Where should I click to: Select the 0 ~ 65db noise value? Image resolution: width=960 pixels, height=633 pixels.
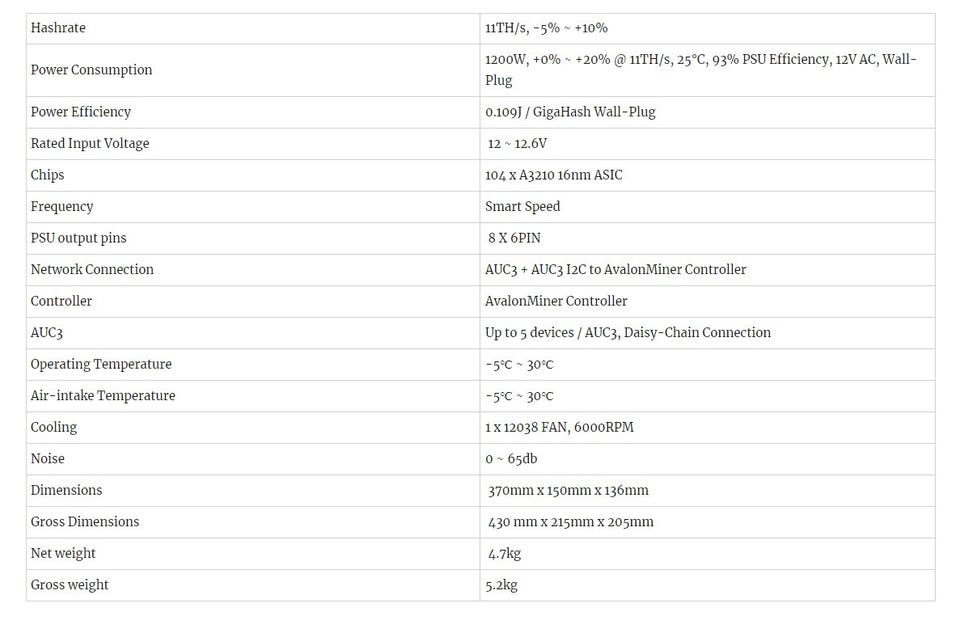tap(511, 459)
